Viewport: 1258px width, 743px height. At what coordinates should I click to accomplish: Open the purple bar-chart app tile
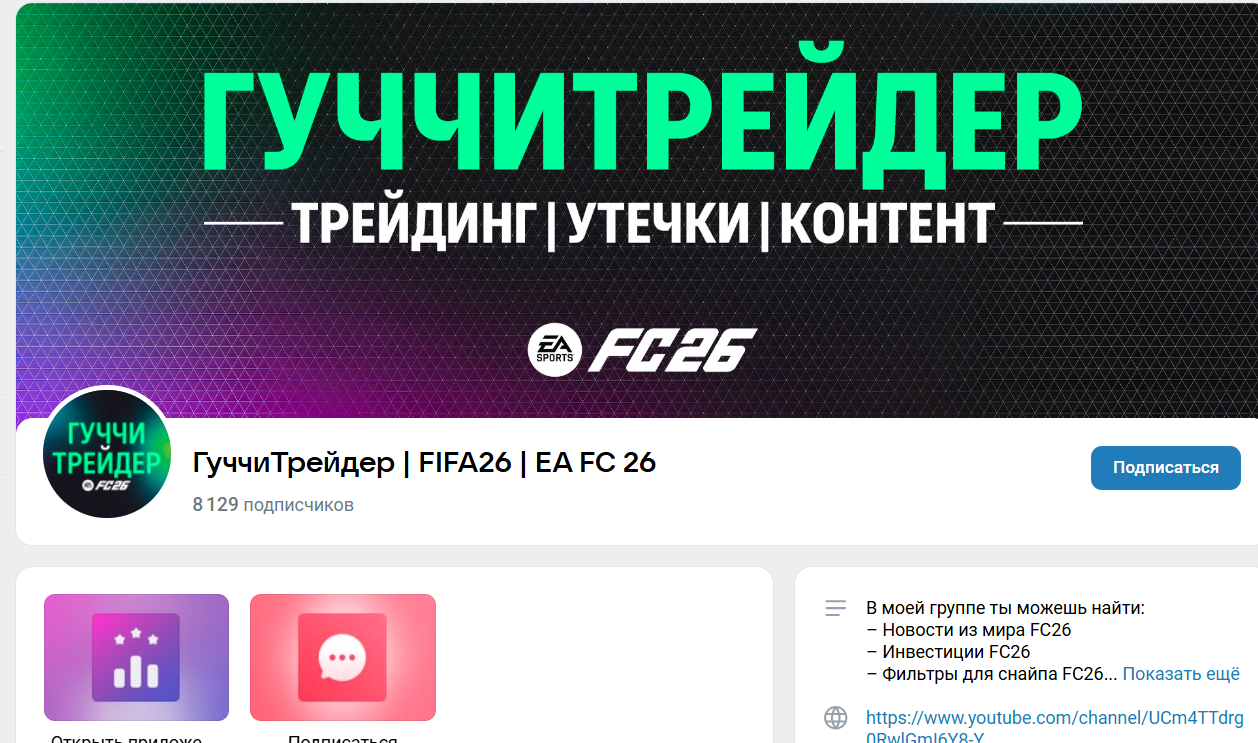[136, 657]
